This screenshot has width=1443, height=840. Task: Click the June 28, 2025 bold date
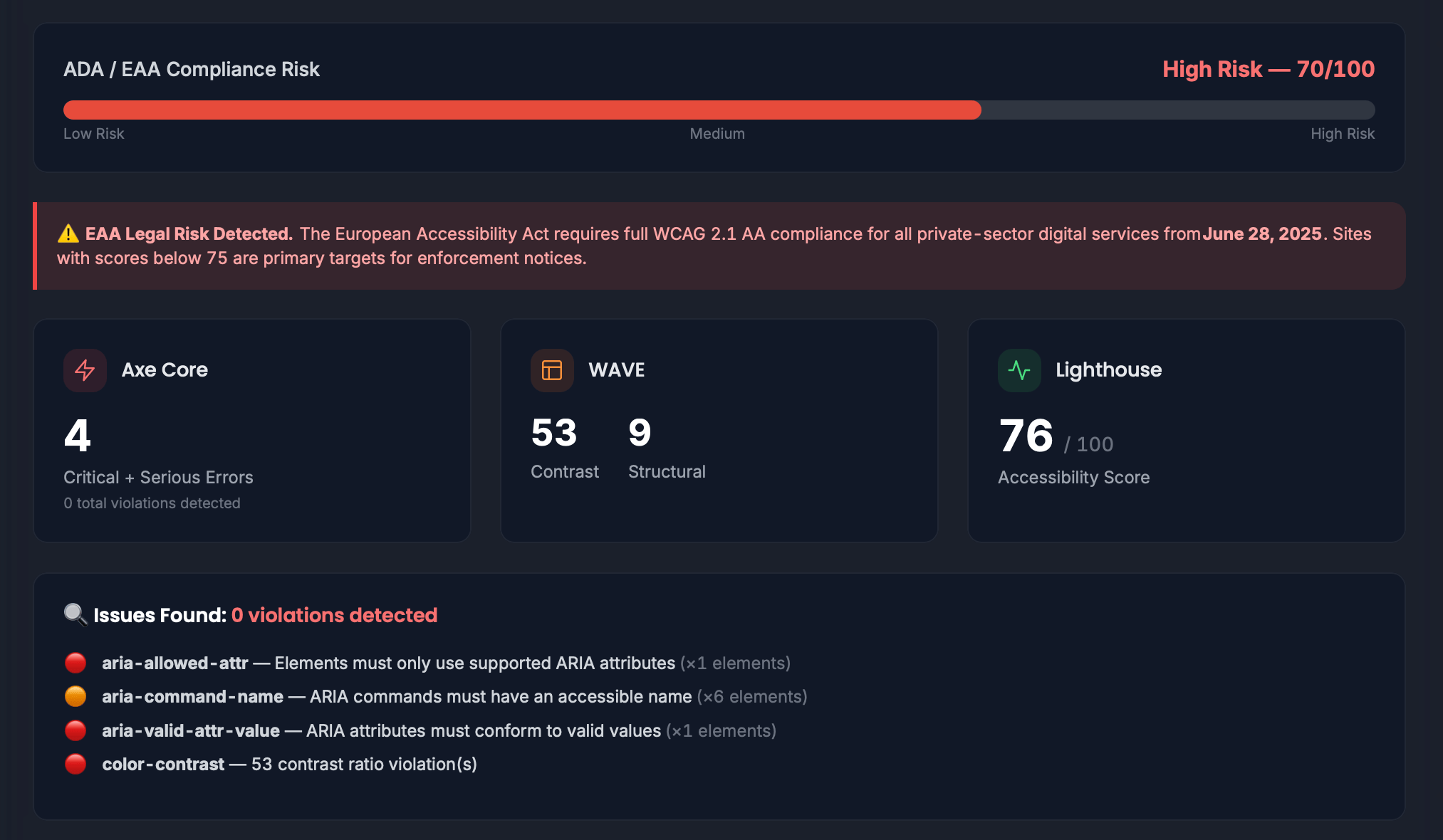1261,233
